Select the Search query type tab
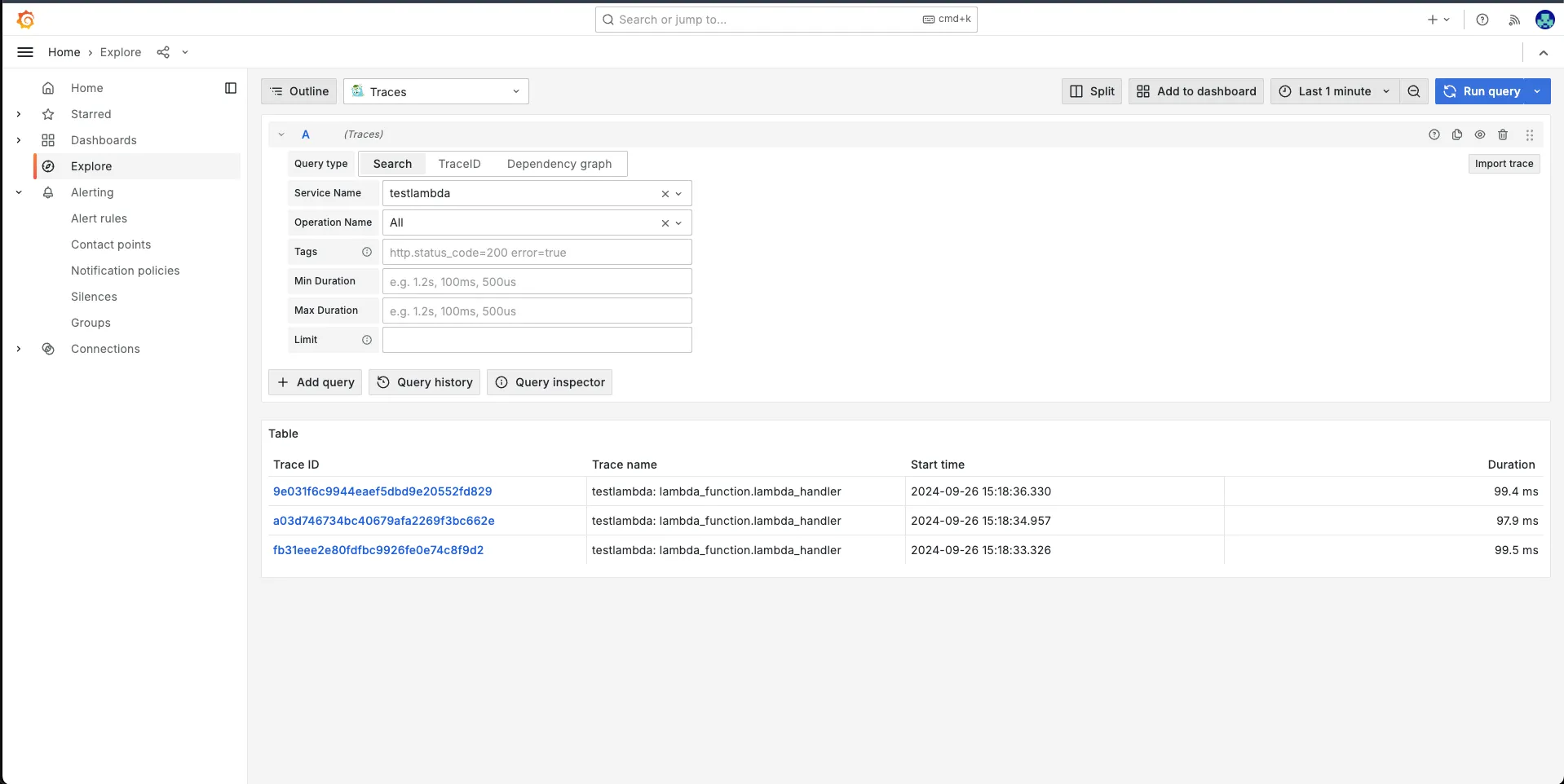This screenshot has width=1564, height=784. click(392, 164)
